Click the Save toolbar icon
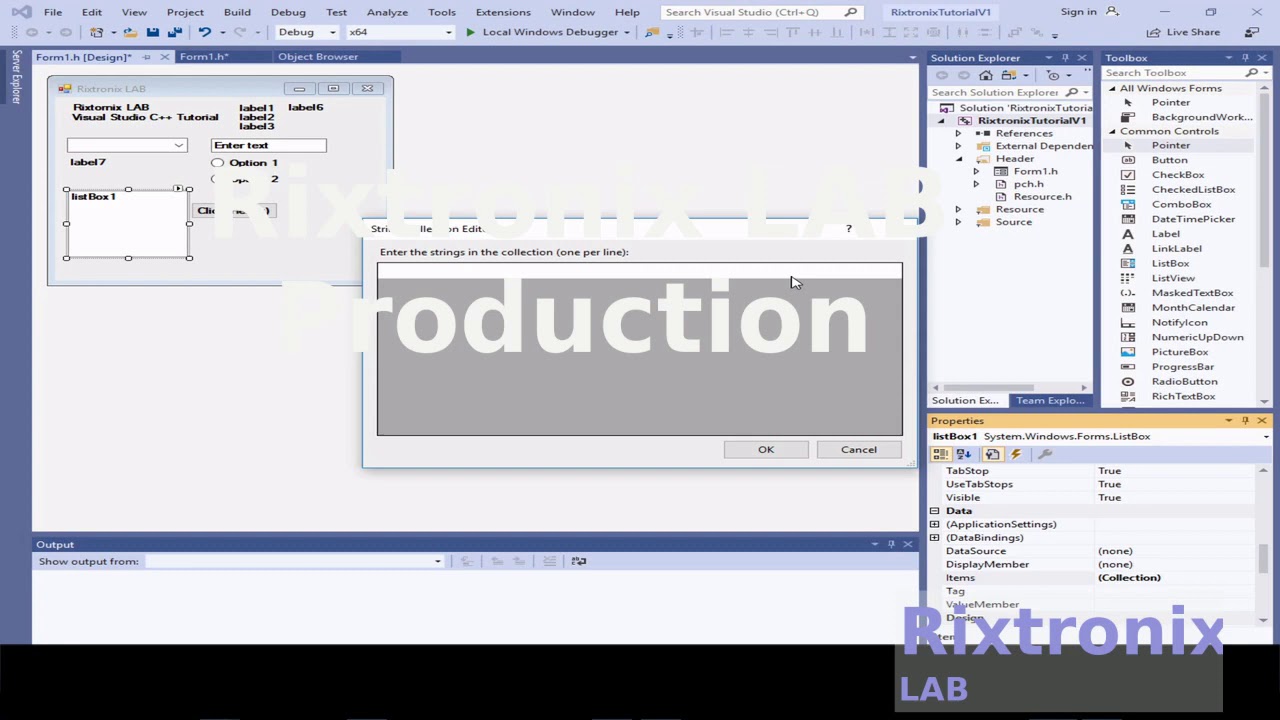The image size is (1280, 720). (x=152, y=32)
